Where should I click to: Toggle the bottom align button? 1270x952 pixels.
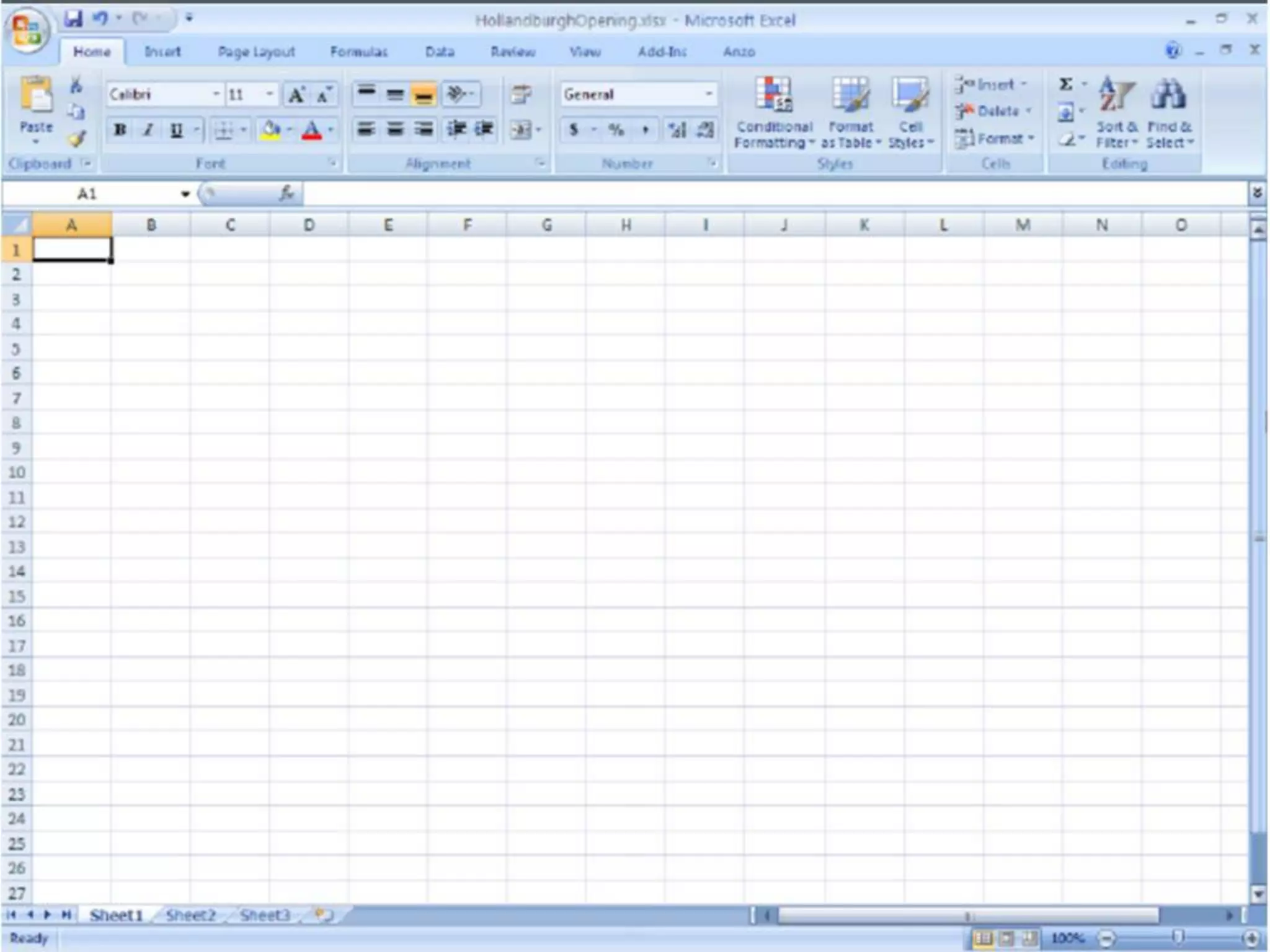424,95
